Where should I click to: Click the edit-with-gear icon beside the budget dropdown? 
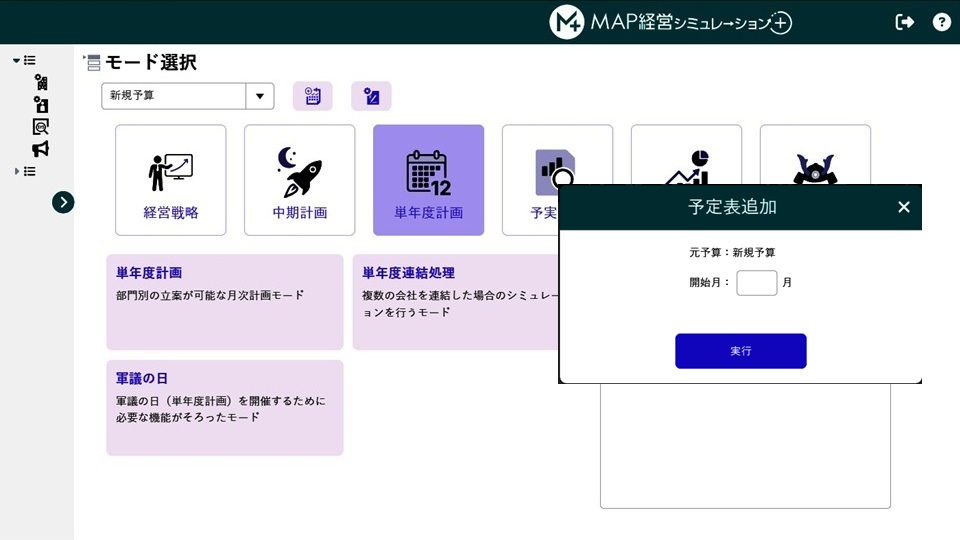pos(371,96)
